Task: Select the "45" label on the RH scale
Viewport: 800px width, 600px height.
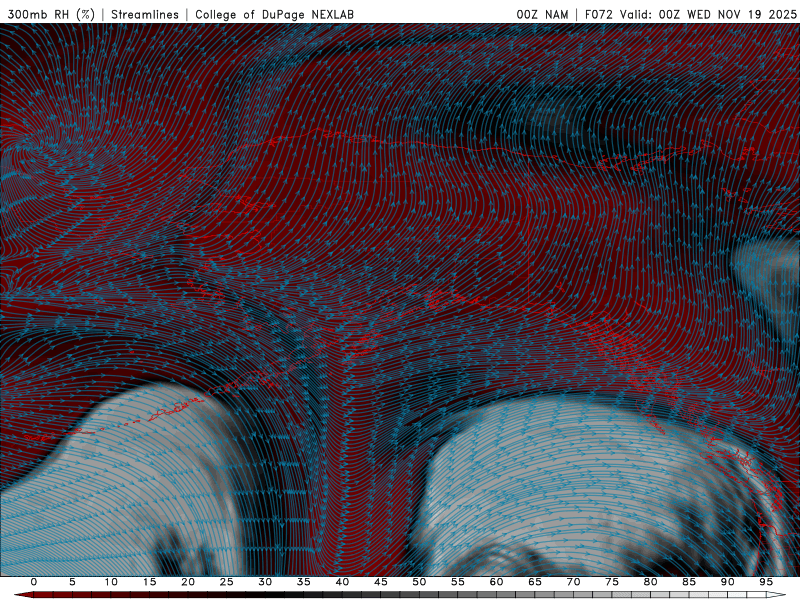Action: click(x=381, y=582)
